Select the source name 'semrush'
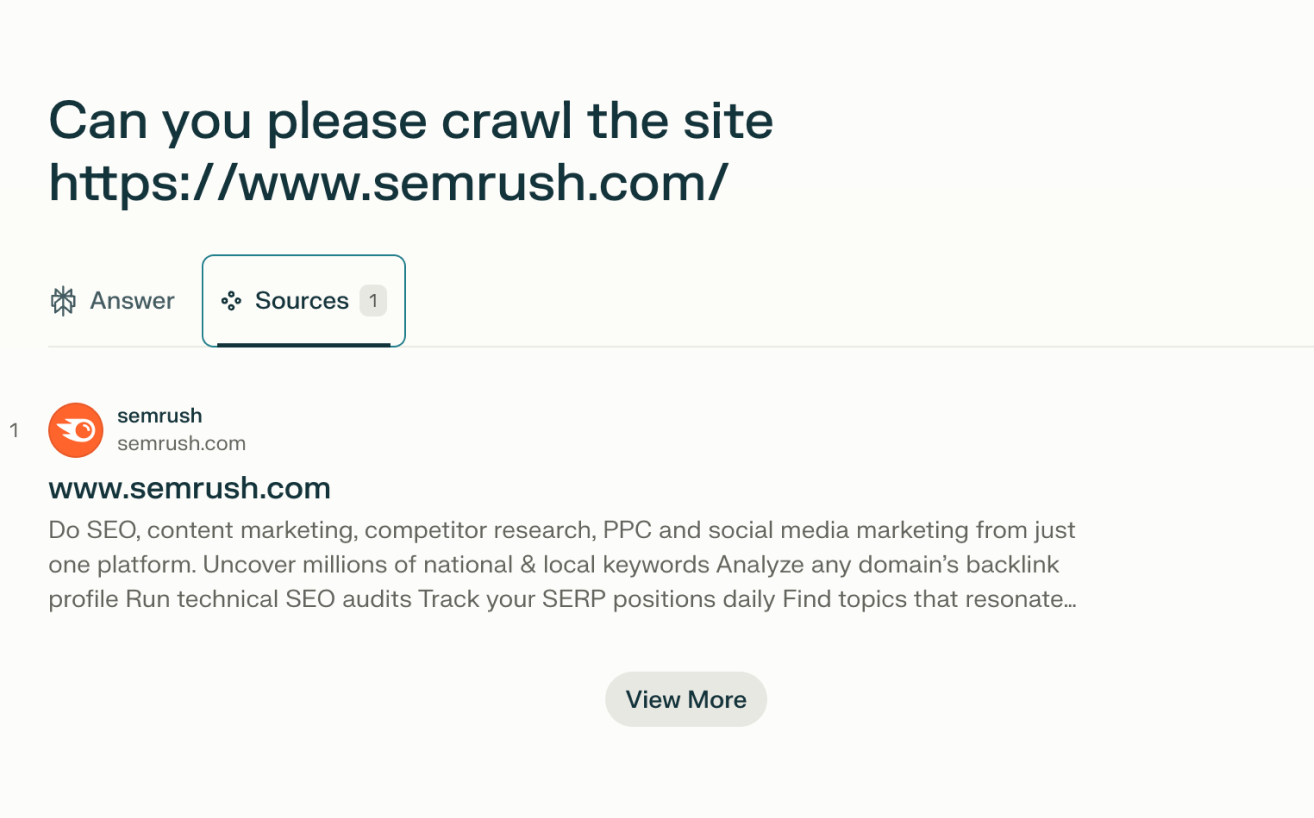This screenshot has height=818, width=1314. 159,415
